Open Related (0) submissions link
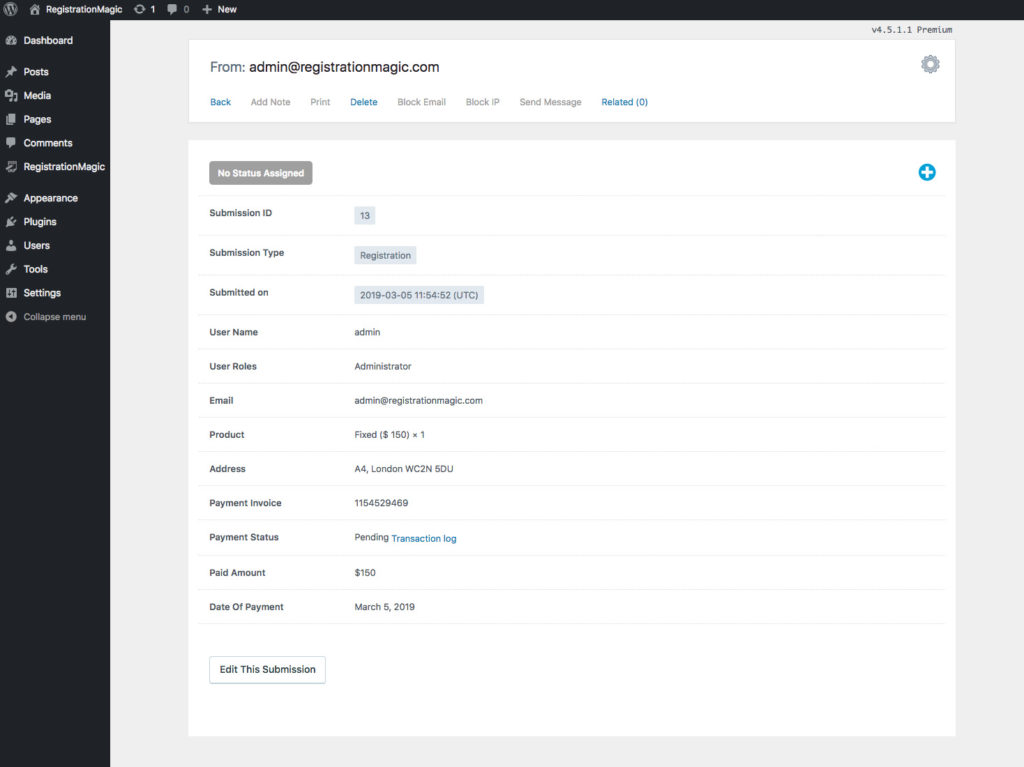Viewport: 1024px width, 767px height. point(624,102)
